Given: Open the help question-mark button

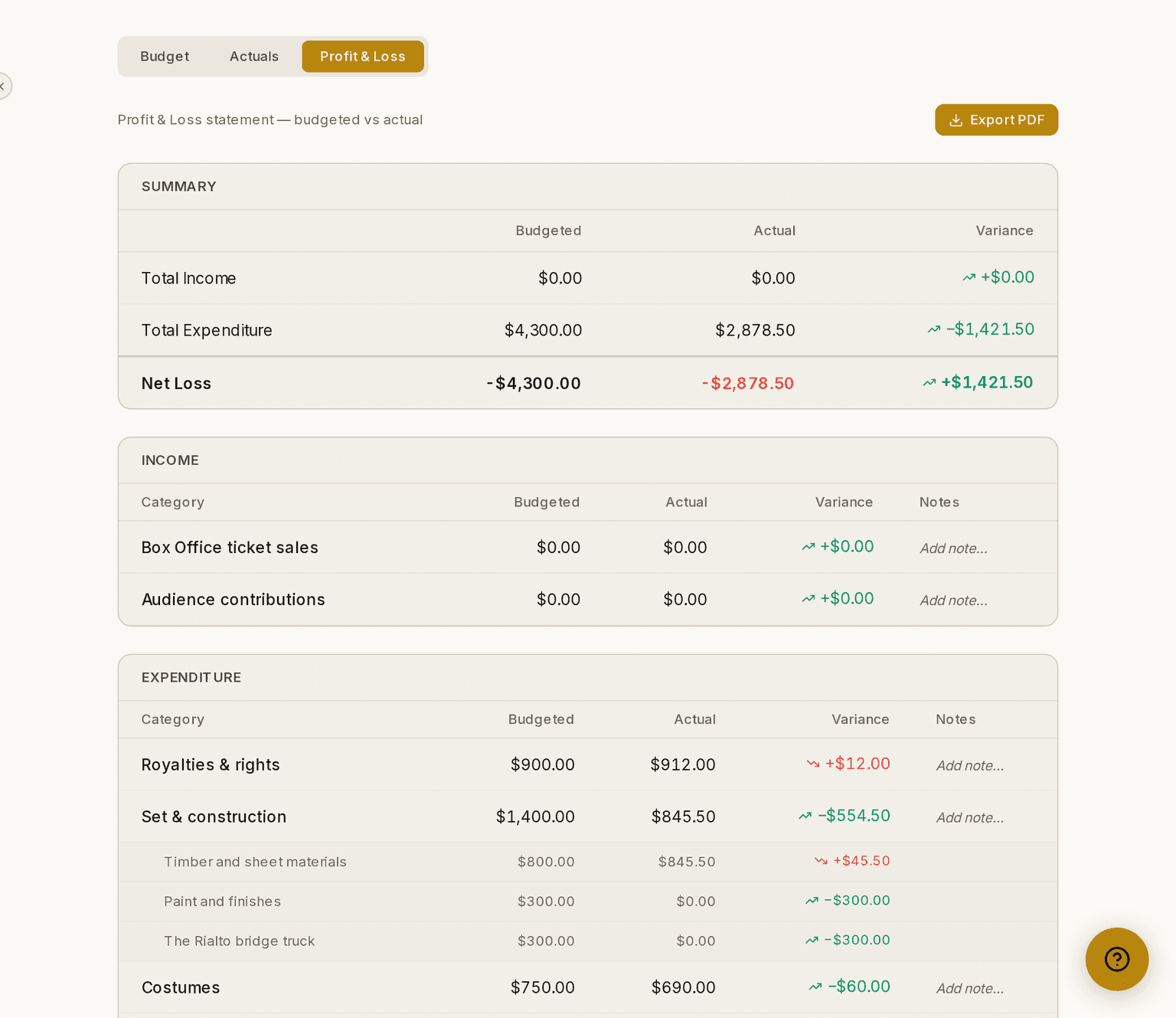Looking at the screenshot, I should point(1117,959).
